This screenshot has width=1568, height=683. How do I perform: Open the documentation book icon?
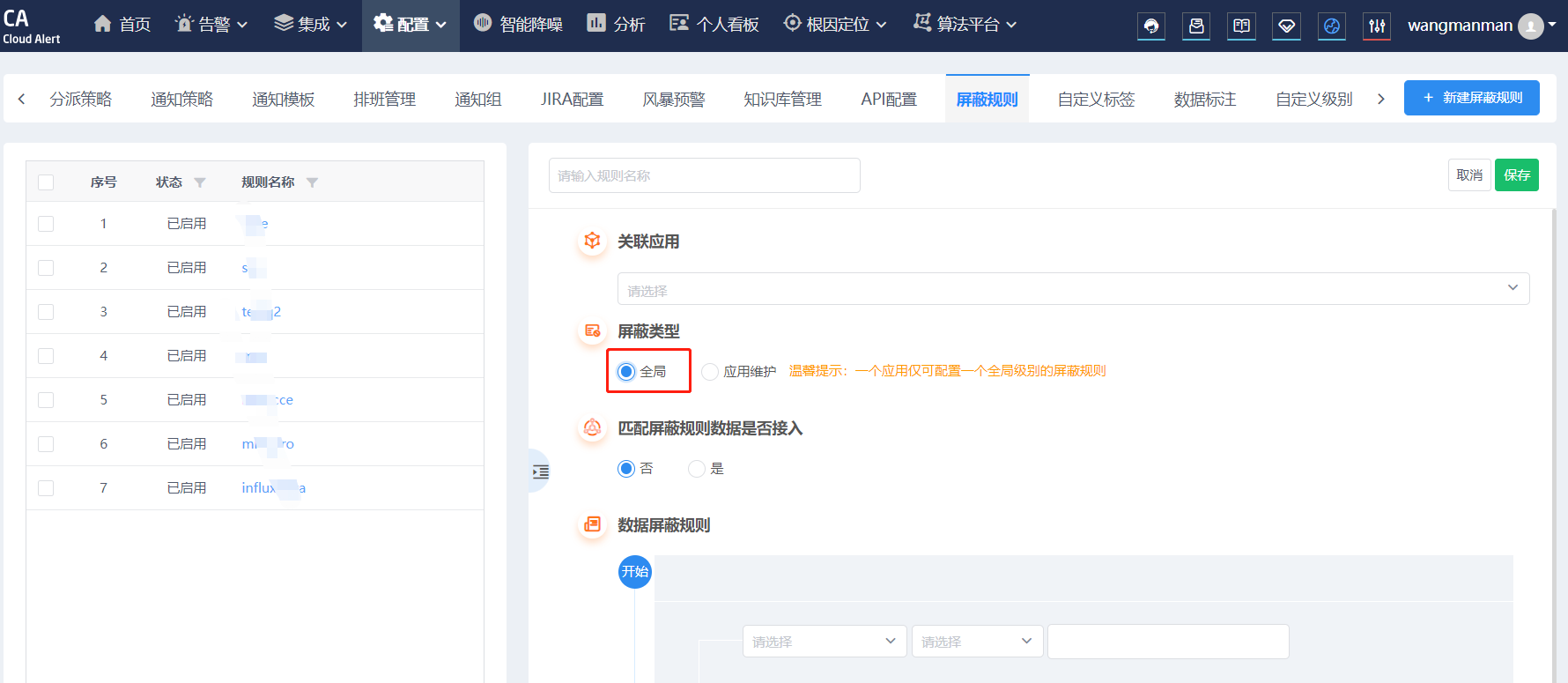1242,26
